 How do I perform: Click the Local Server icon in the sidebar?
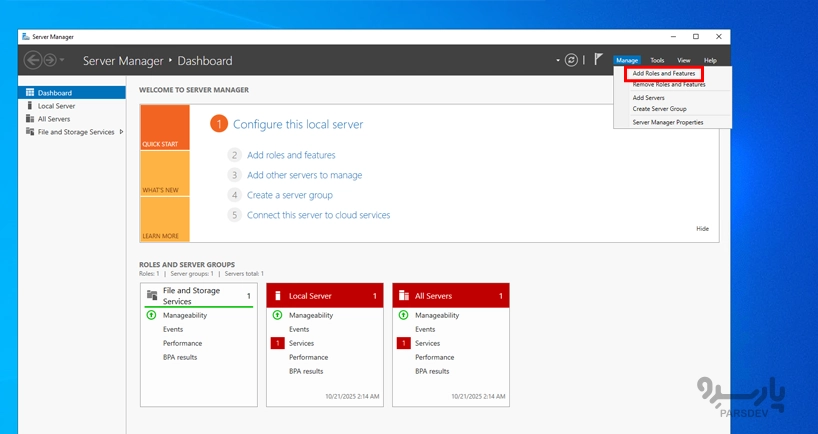[x=30, y=105]
